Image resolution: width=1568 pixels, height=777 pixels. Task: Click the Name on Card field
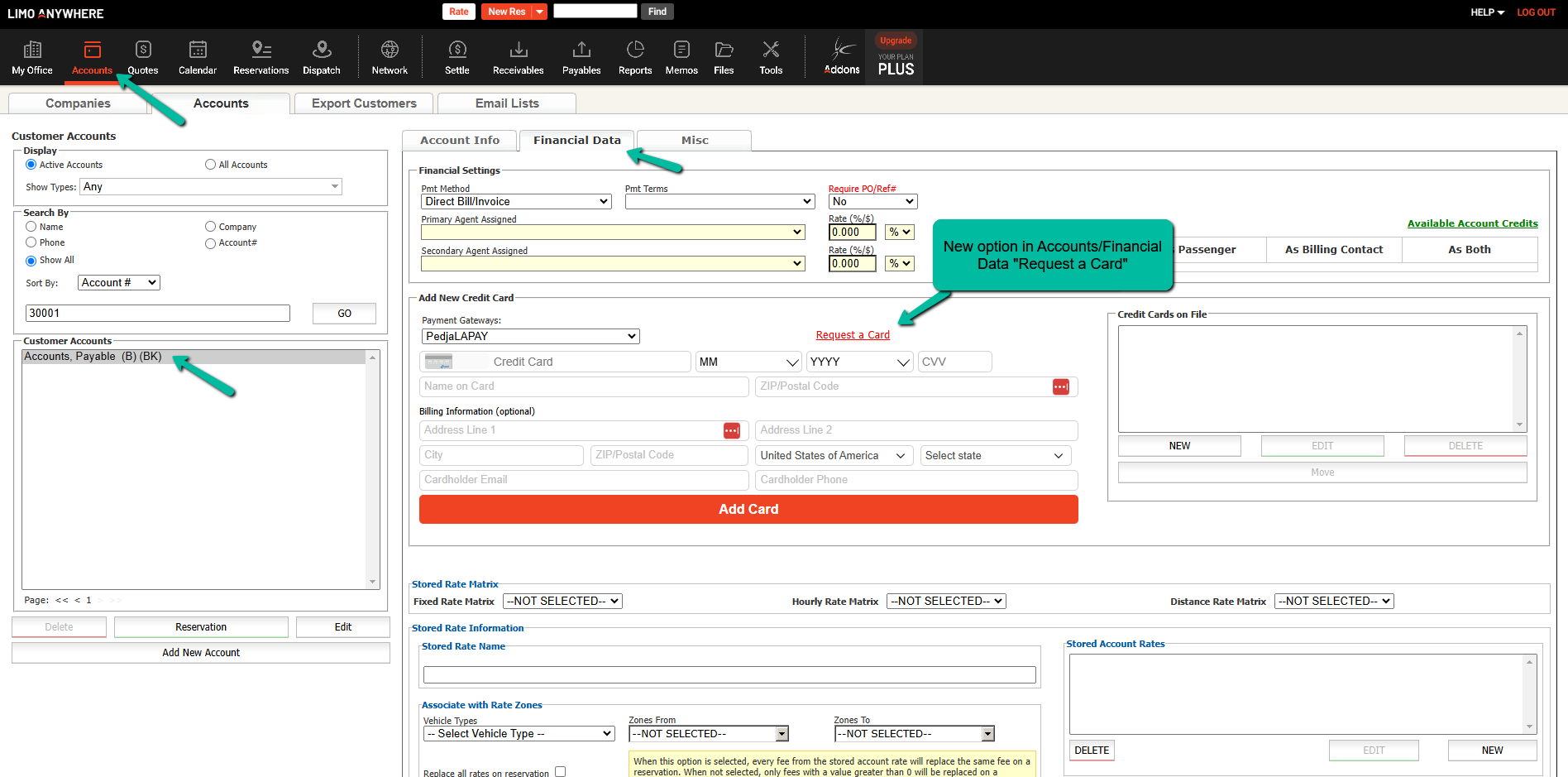point(584,386)
